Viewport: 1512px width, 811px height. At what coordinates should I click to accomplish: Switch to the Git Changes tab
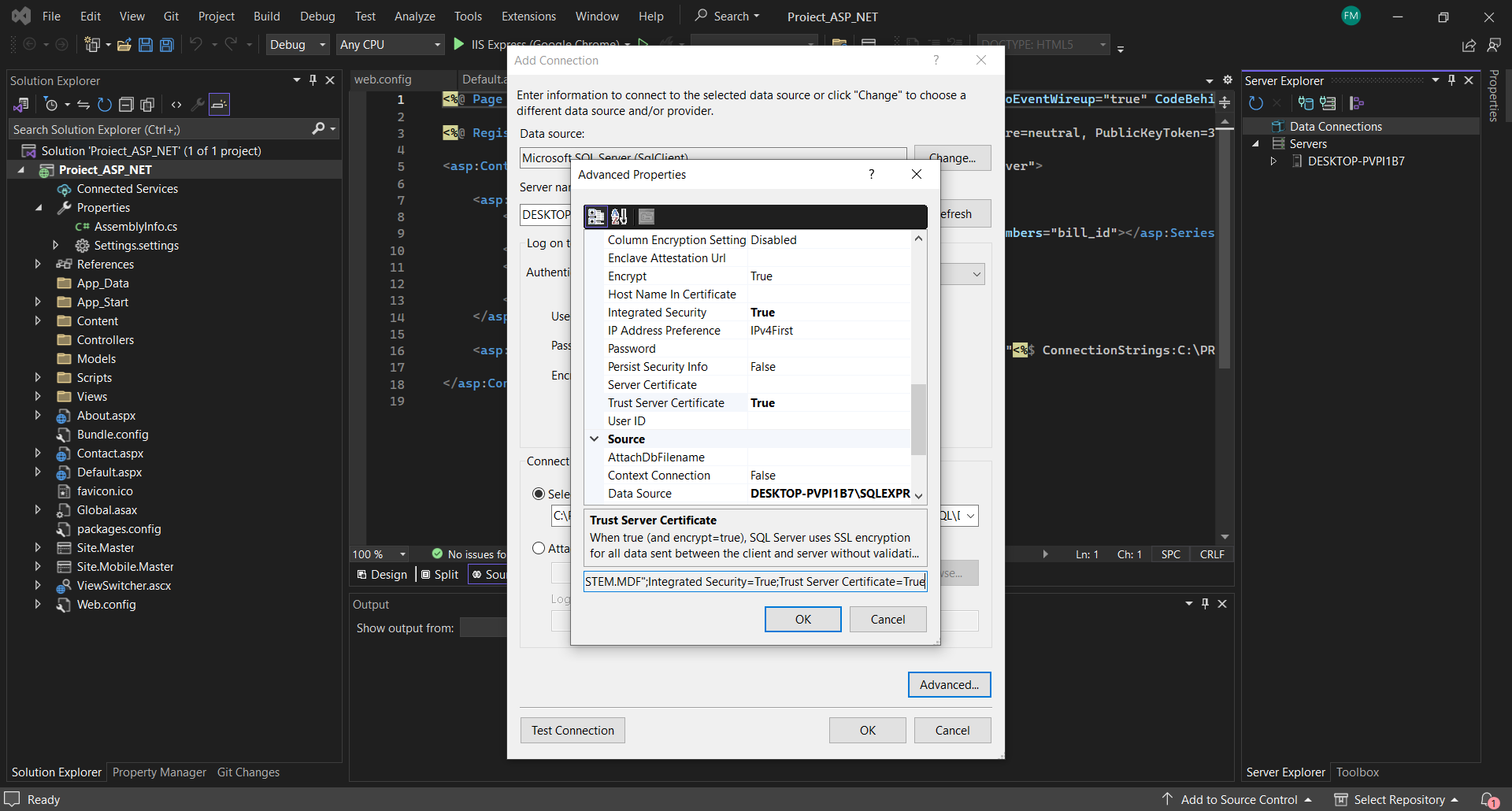pyautogui.click(x=248, y=772)
